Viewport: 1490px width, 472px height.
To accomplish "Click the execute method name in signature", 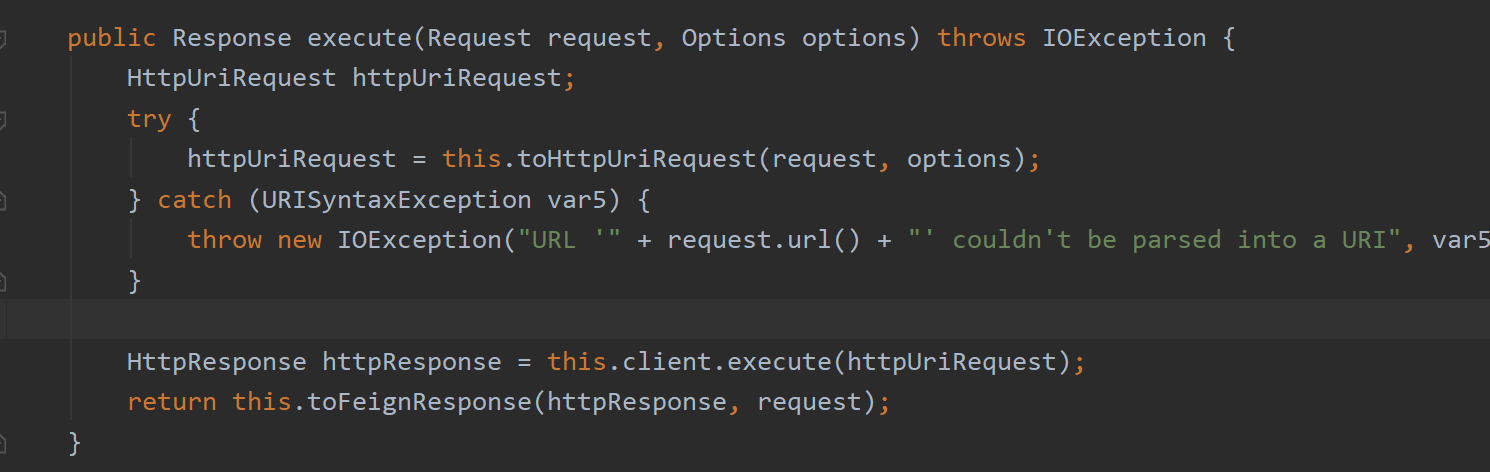I will tap(360, 39).
